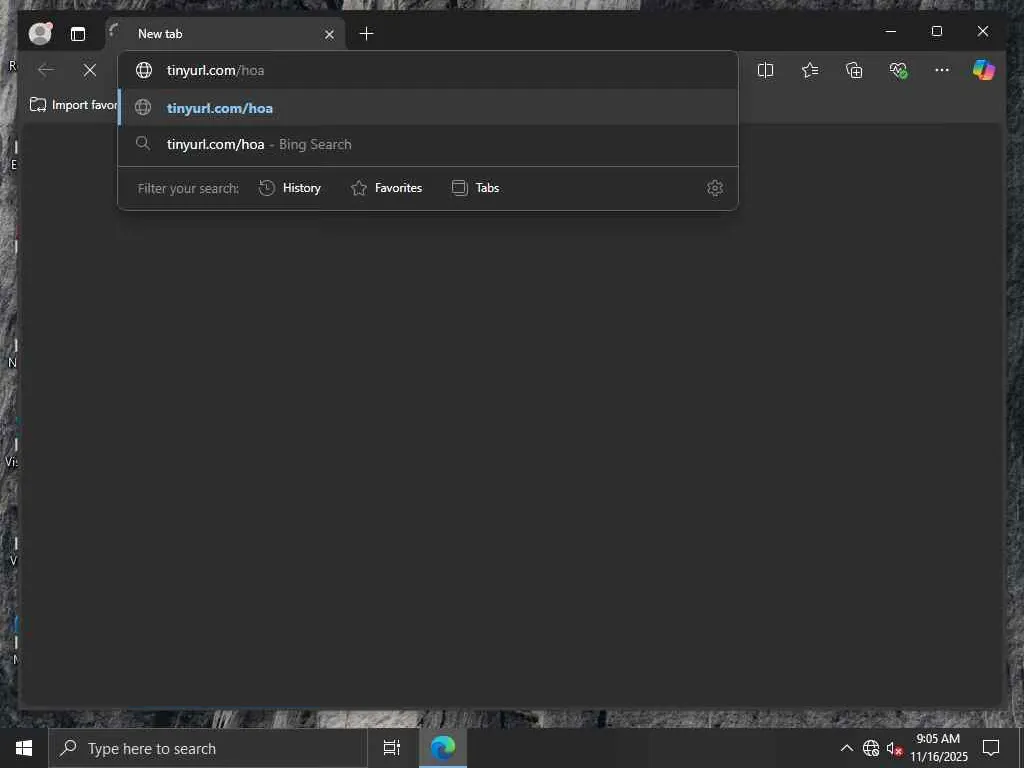Screen dimensions: 1024x768
Task: Open Browser essentials heart icon
Action: 899,70
